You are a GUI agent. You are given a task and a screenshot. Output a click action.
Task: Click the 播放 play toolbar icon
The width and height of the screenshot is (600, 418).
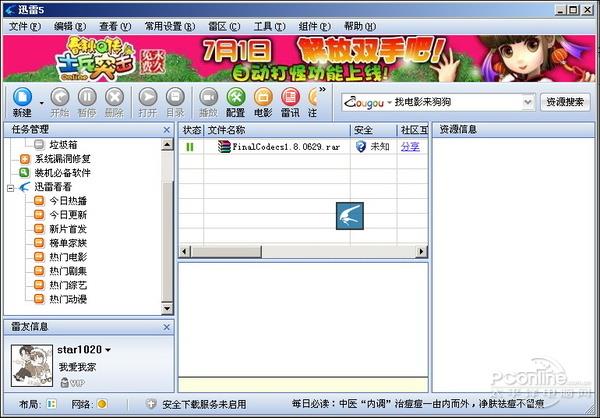coord(208,102)
